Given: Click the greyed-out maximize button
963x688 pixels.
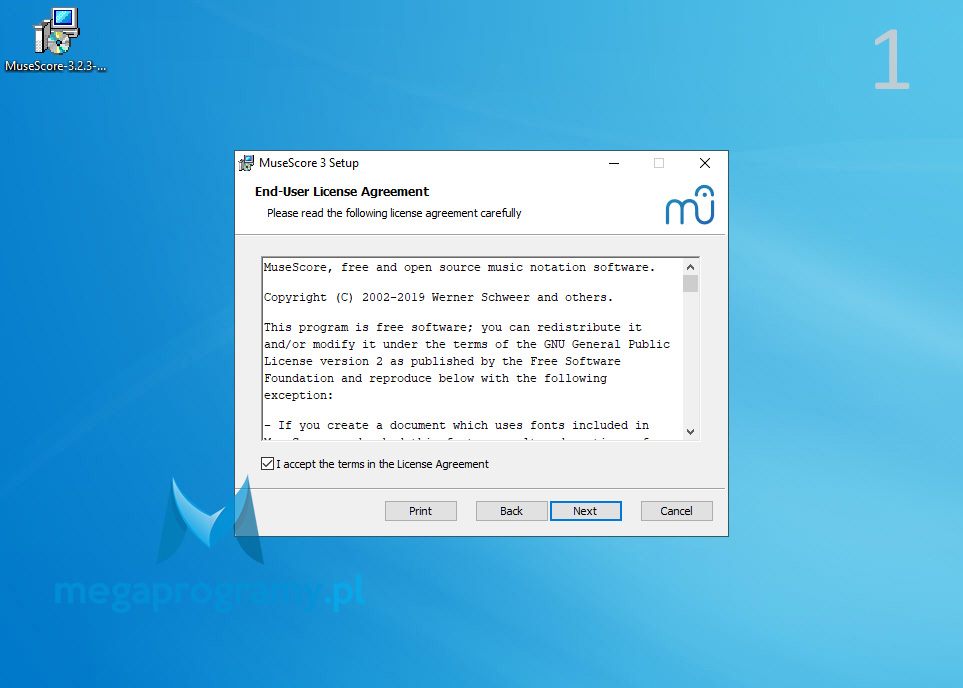Looking at the screenshot, I should [659, 163].
